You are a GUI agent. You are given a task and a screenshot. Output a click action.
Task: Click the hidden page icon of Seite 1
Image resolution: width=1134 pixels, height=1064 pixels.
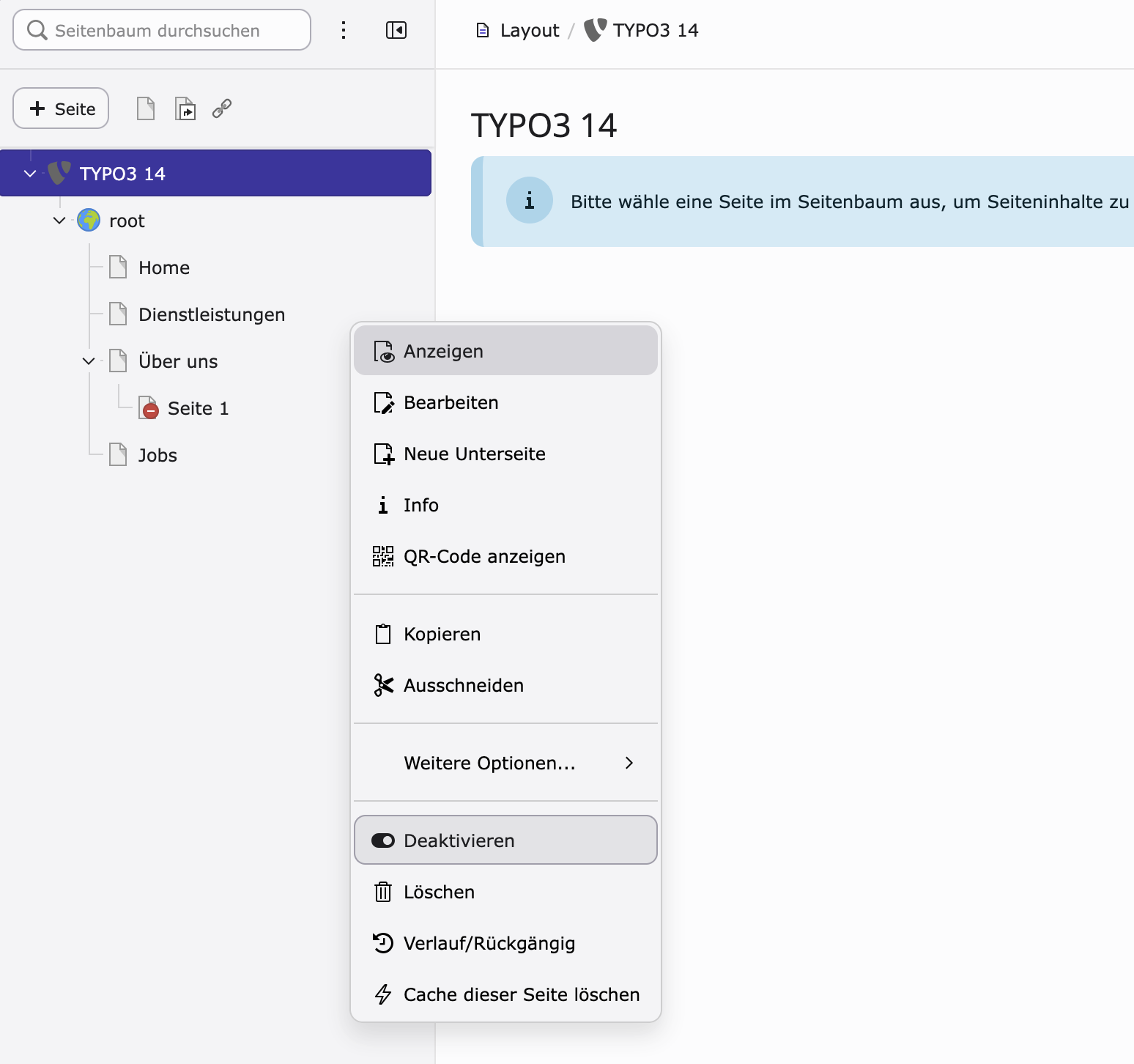[149, 408]
